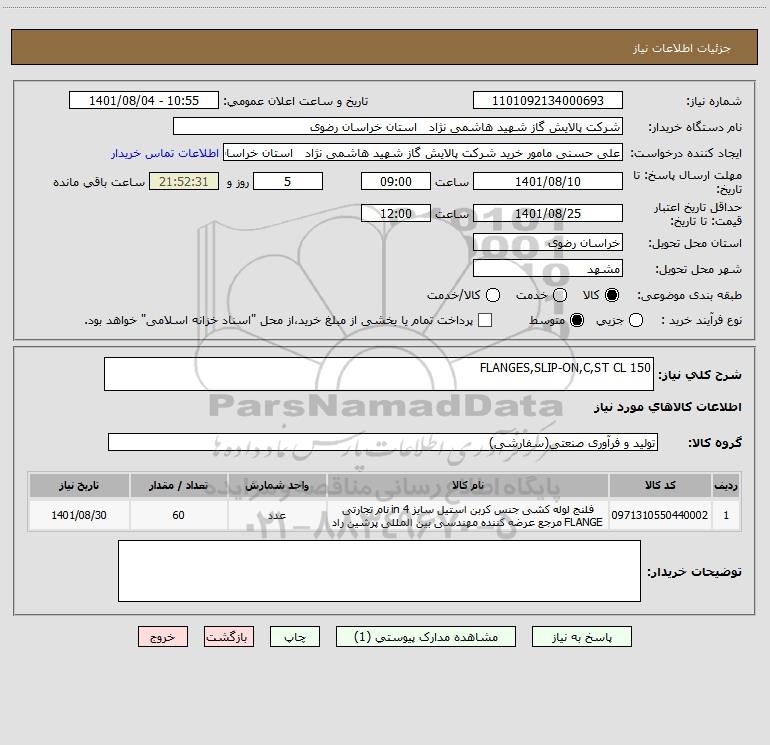Screen dimensions: 770x745
Task: Click the need date cell 1401/08/30
Action: click(79, 515)
